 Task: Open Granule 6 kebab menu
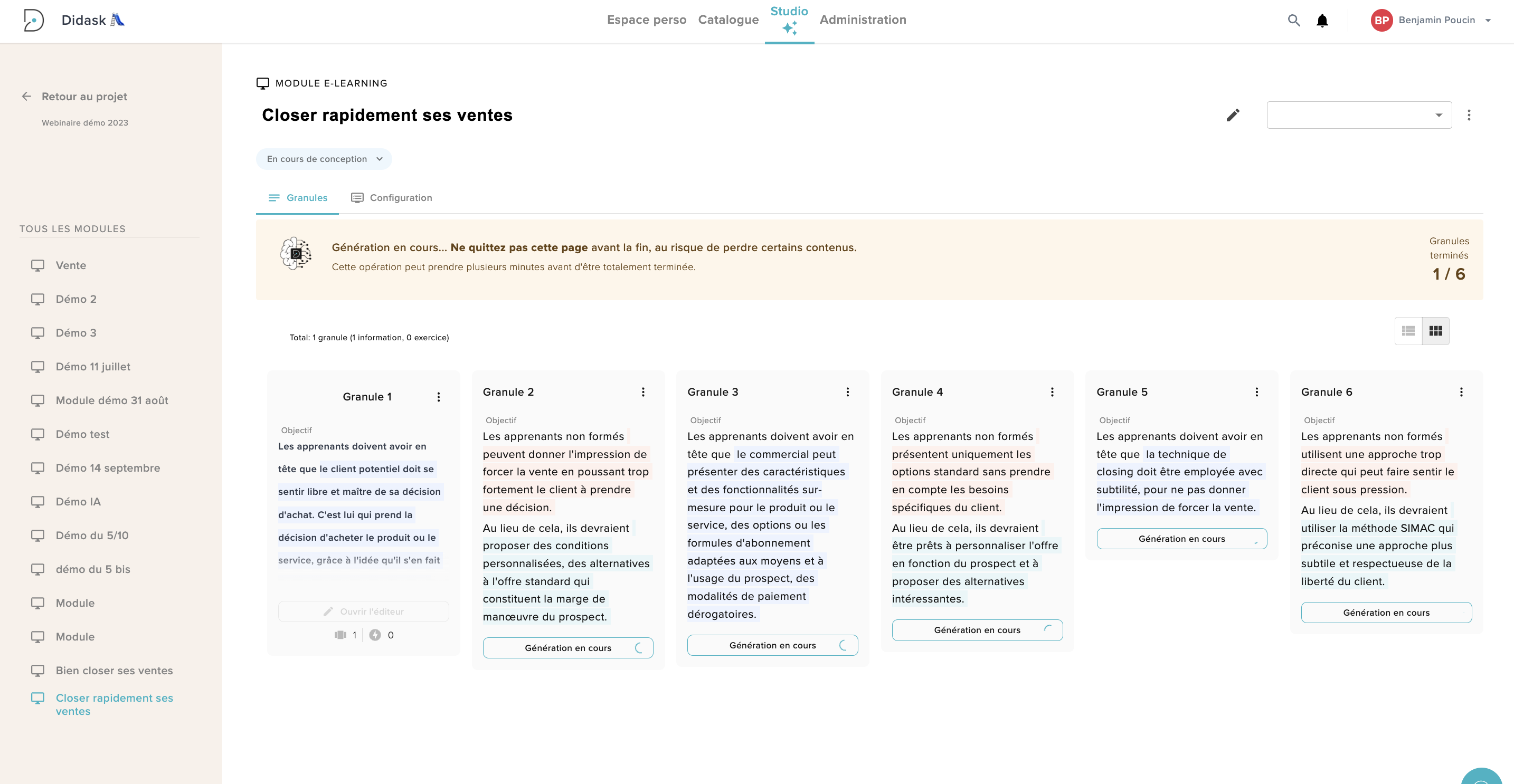(1461, 393)
